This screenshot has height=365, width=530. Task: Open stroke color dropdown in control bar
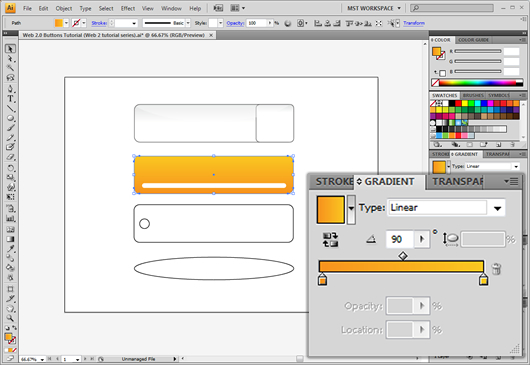pos(84,23)
